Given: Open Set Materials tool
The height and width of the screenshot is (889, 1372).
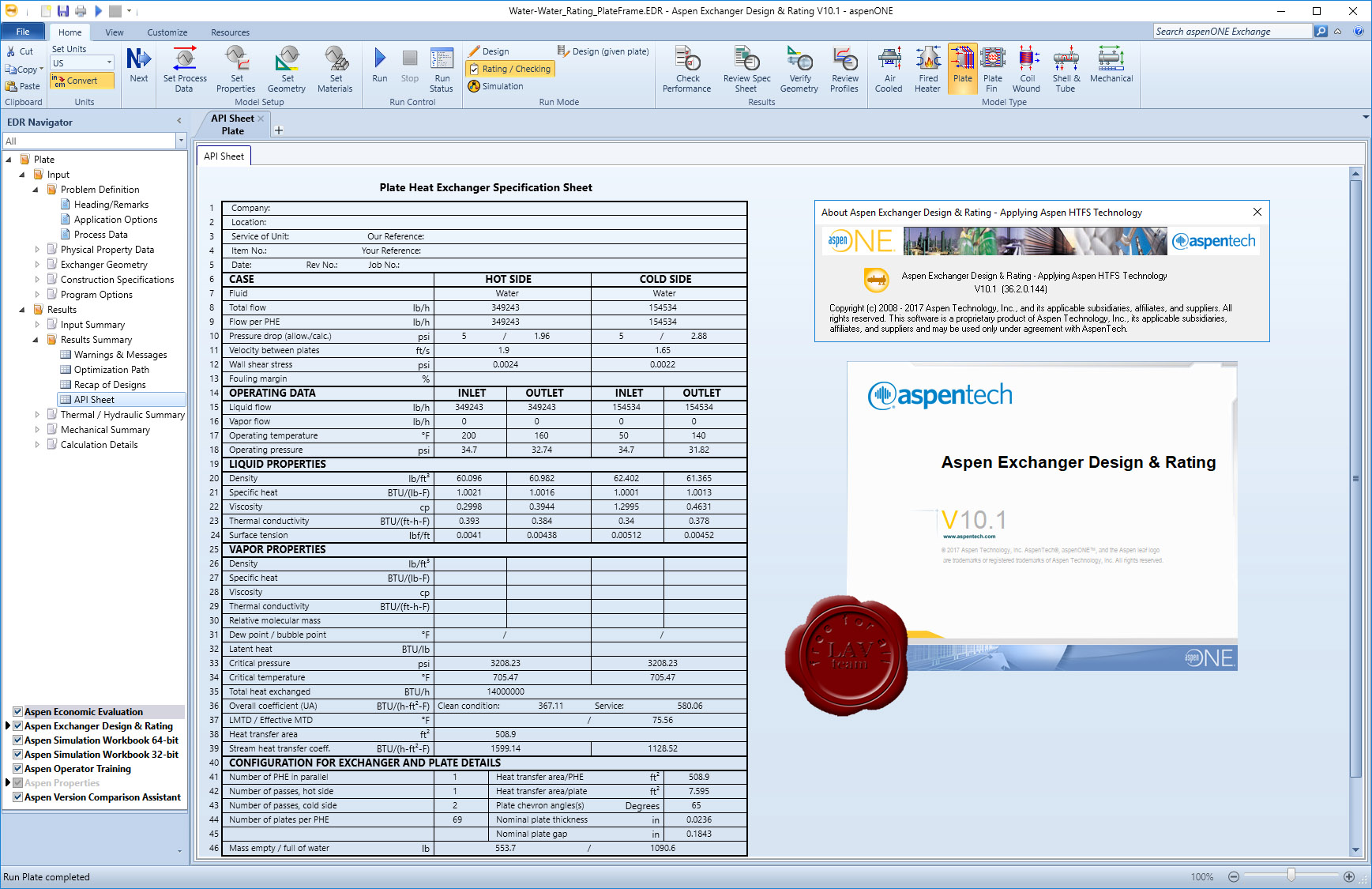Looking at the screenshot, I should (336, 70).
